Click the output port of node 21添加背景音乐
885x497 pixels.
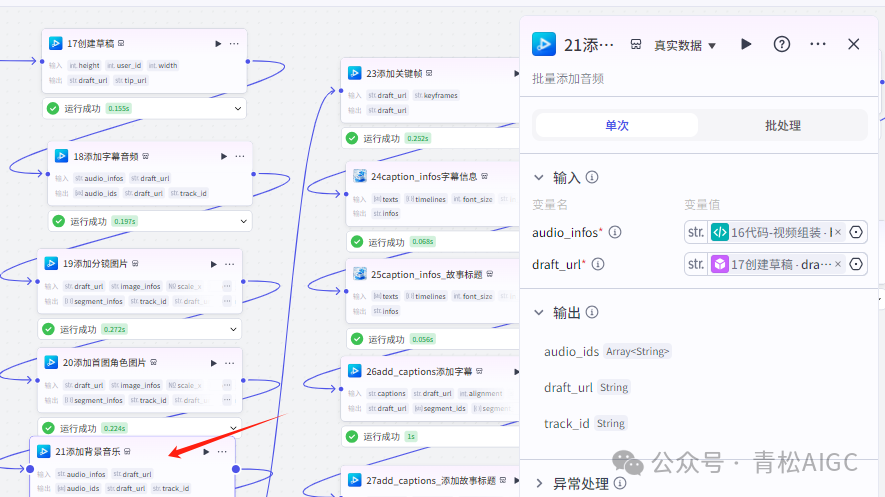point(236,469)
